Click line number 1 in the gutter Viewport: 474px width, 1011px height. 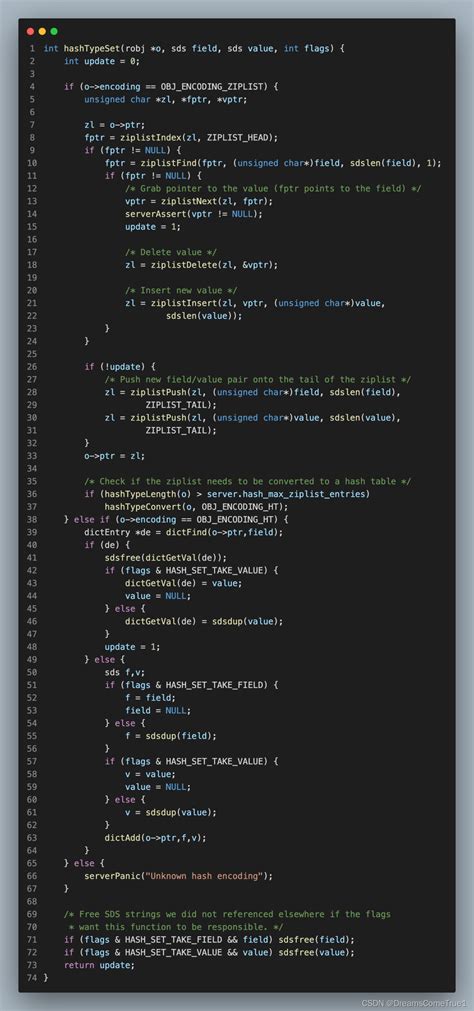pyautogui.click(x=32, y=49)
